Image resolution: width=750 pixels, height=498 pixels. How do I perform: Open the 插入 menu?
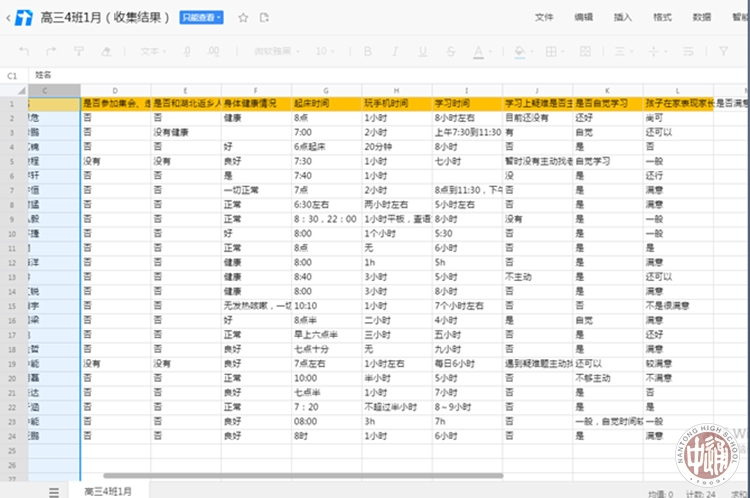(x=622, y=17)
